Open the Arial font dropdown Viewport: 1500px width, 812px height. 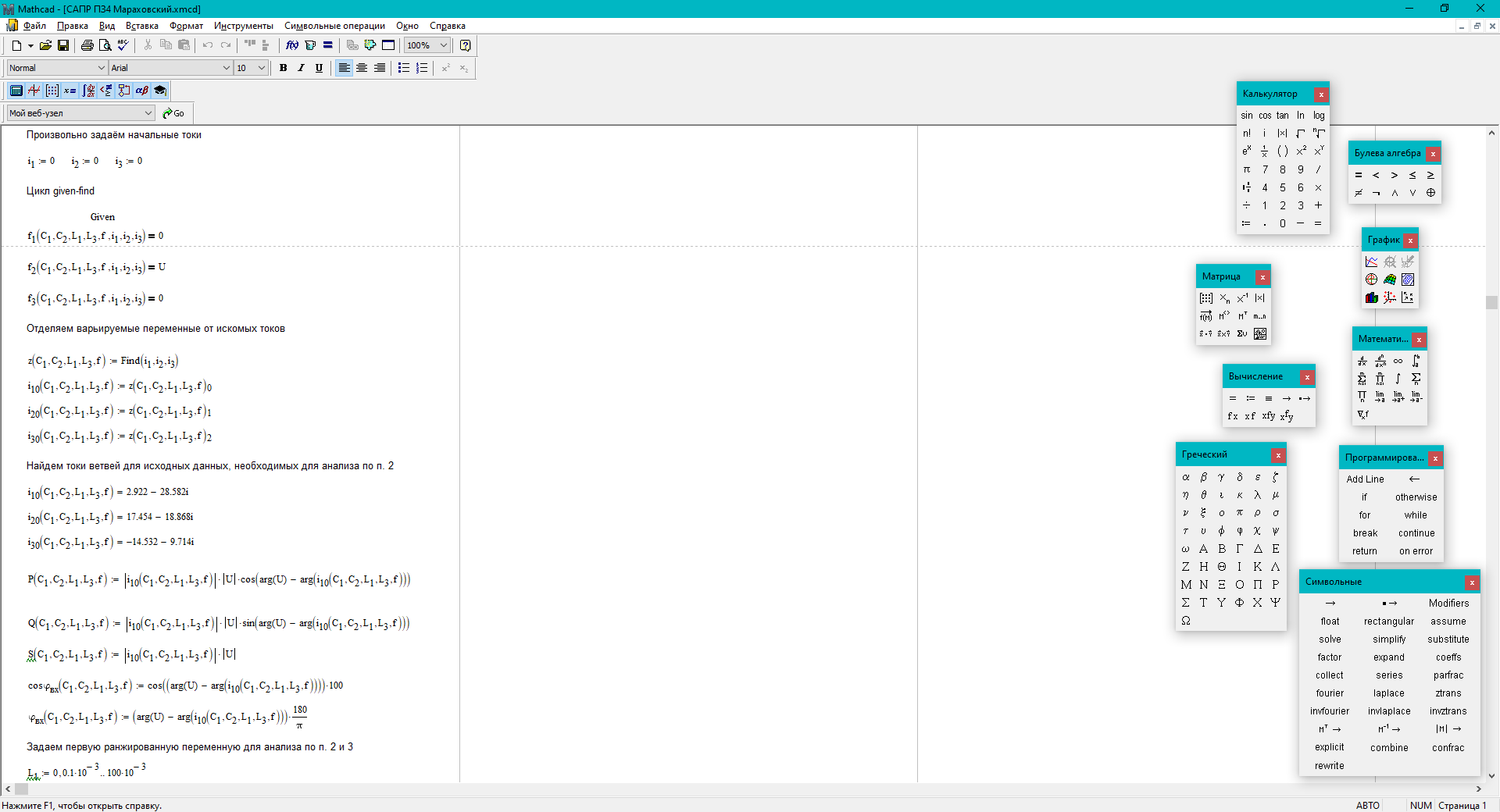tap(227, 68)
